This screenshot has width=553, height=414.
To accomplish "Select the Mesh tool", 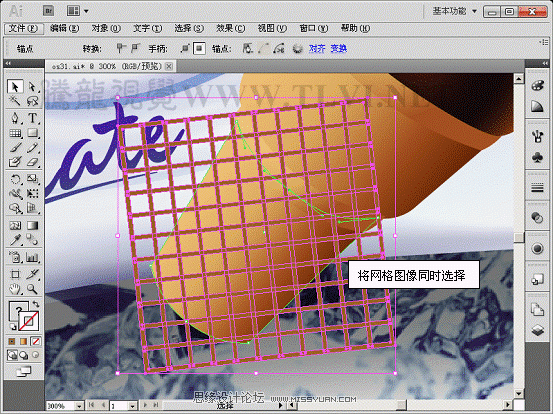I will tap(15, 225).
